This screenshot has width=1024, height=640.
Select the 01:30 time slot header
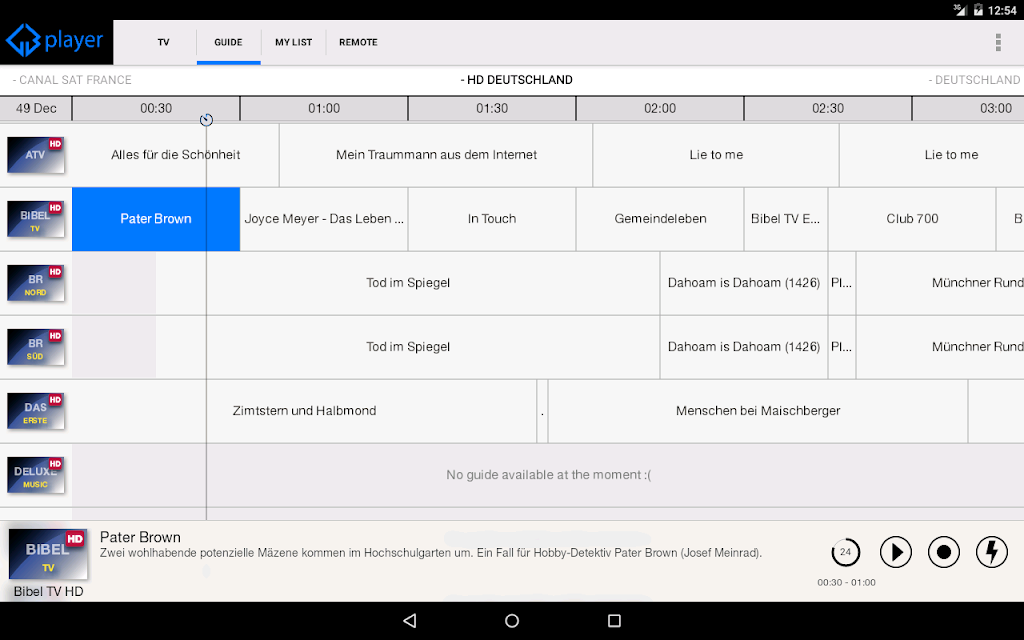point(492,108)
